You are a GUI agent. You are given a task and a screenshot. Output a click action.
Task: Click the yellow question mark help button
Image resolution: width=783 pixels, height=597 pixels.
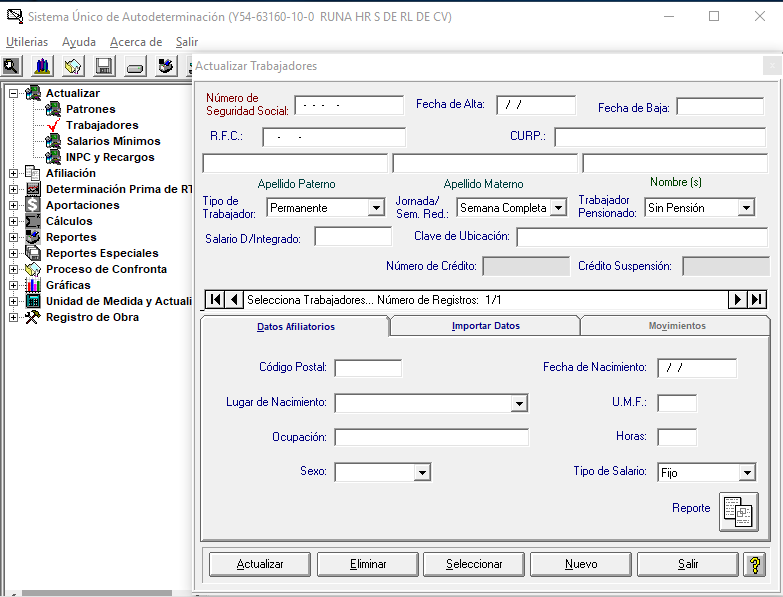[755, 565]
